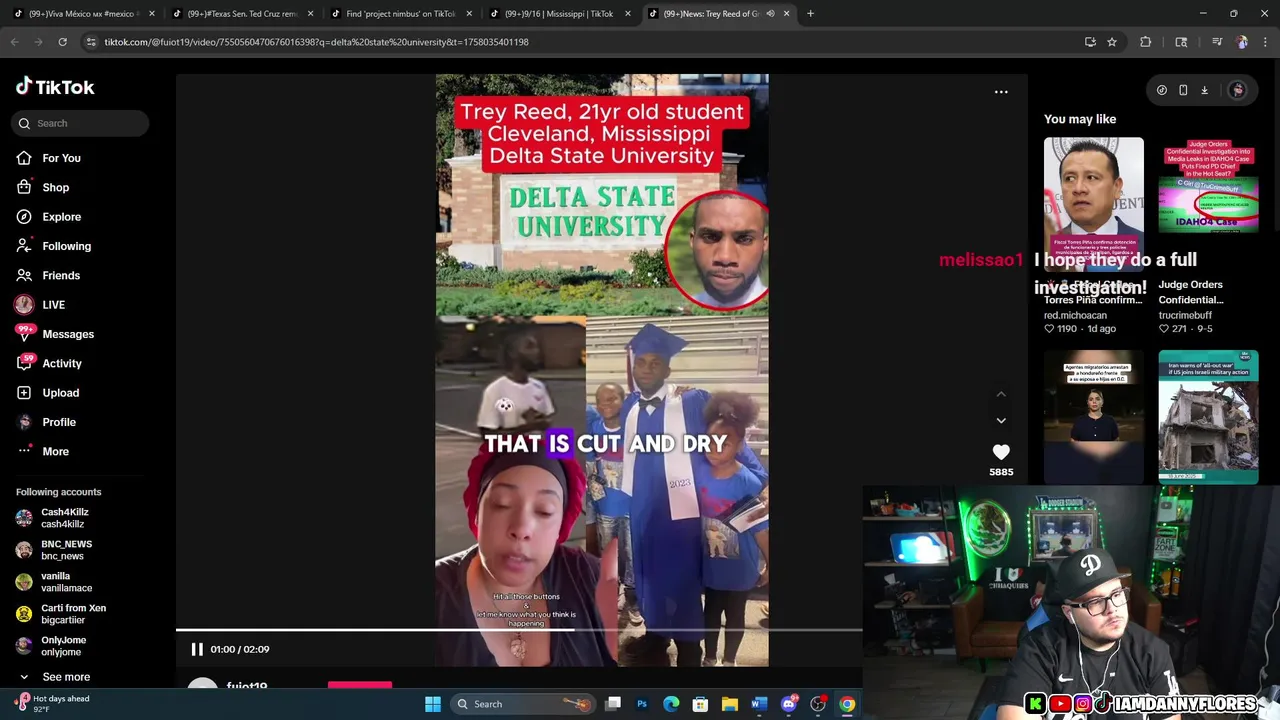Open BNC_NEWS account

[66, 550]
